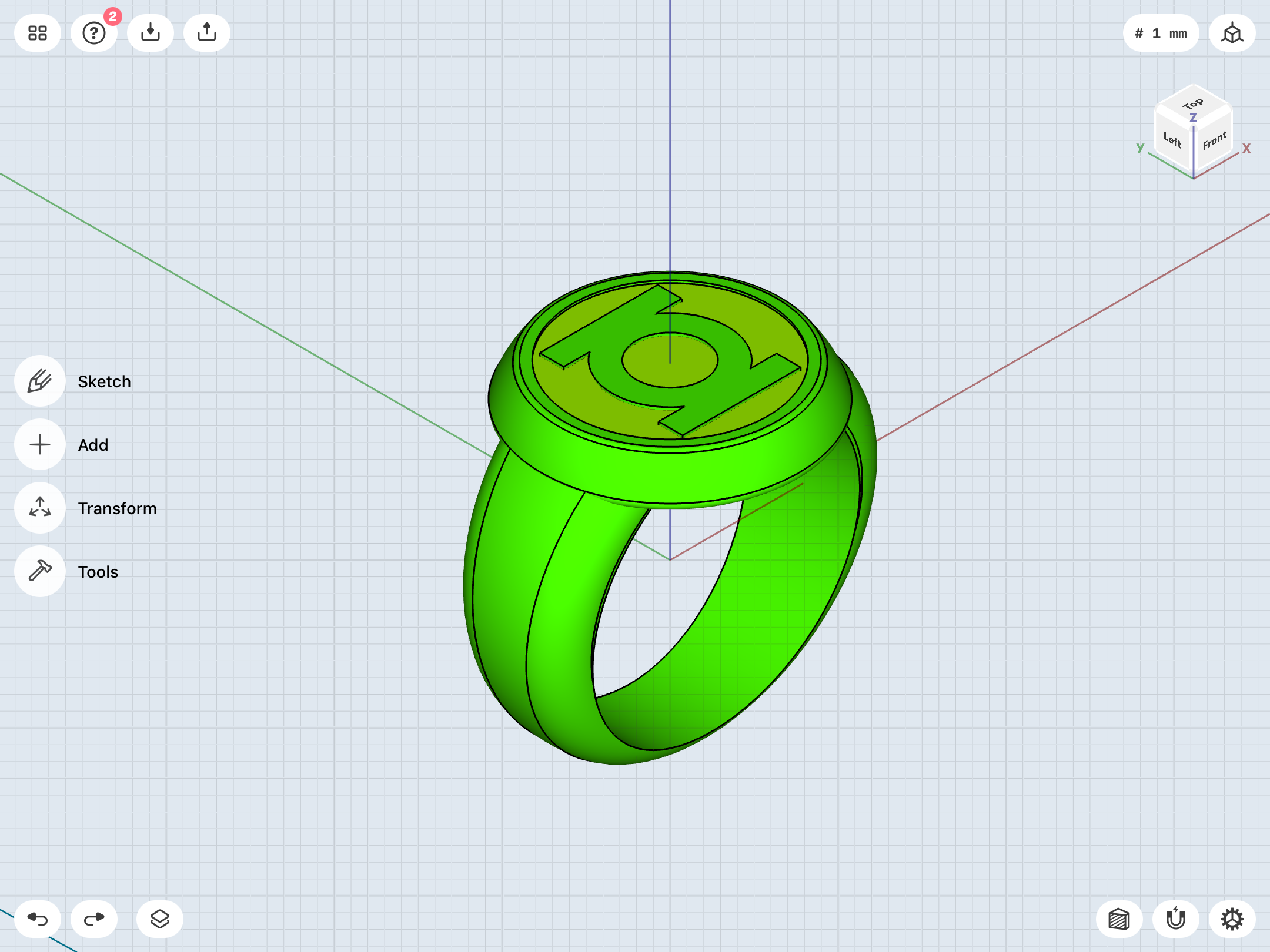
Task: Open the designs gallery grid icon
Action: point(38,33)
